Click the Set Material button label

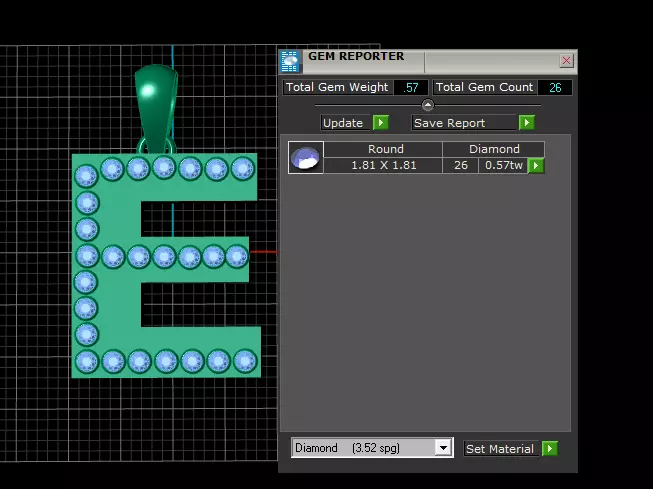pos(500,449)
